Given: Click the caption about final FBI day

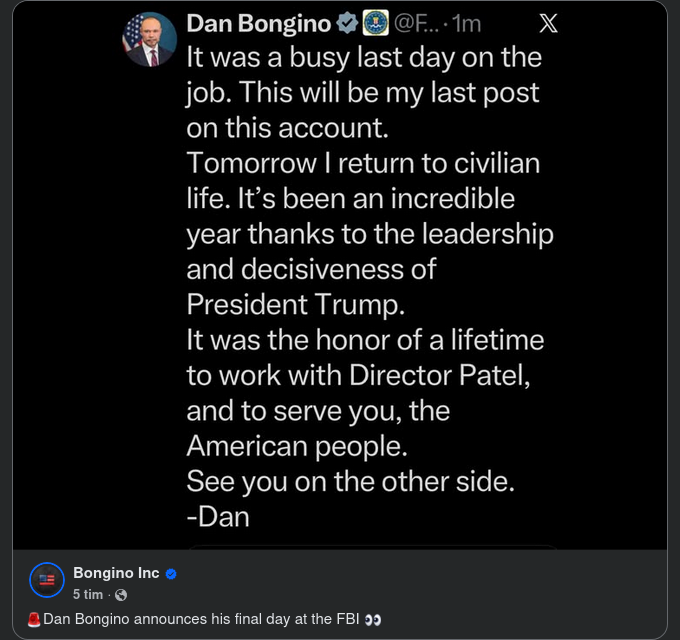Looking at the screenshot, I should click(x=200, y=620).
